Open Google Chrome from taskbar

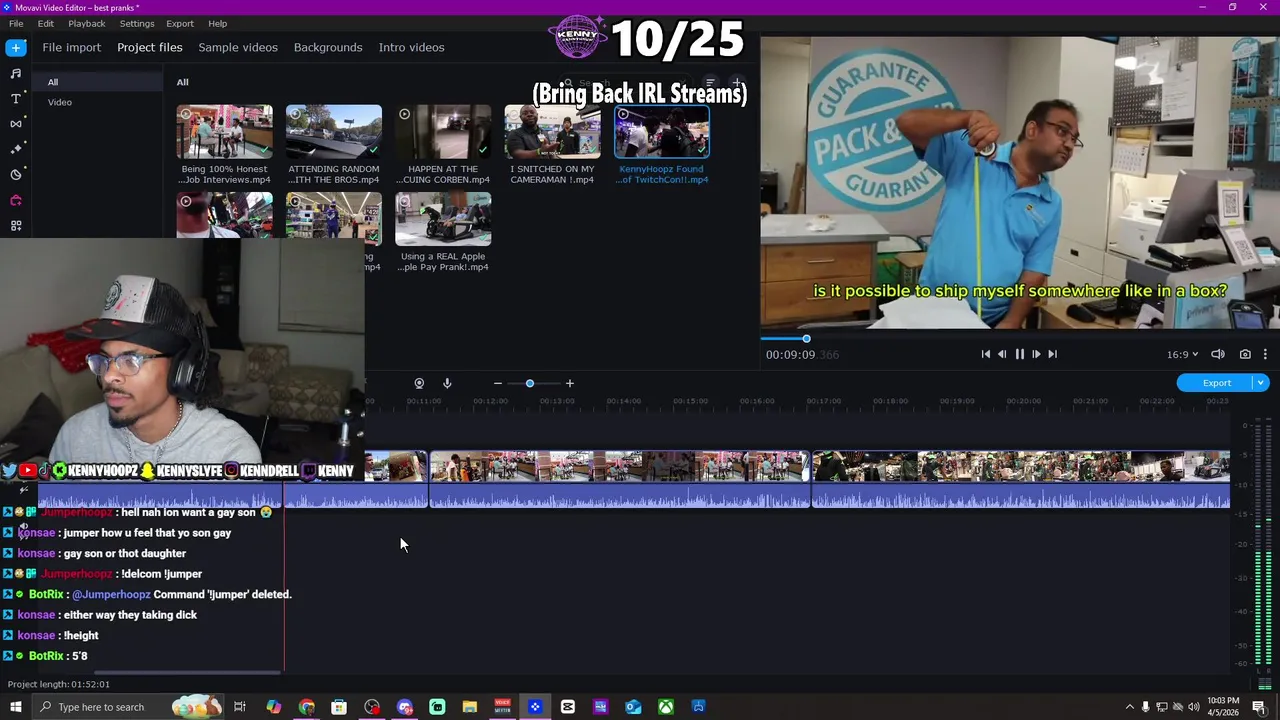(306, 707)
